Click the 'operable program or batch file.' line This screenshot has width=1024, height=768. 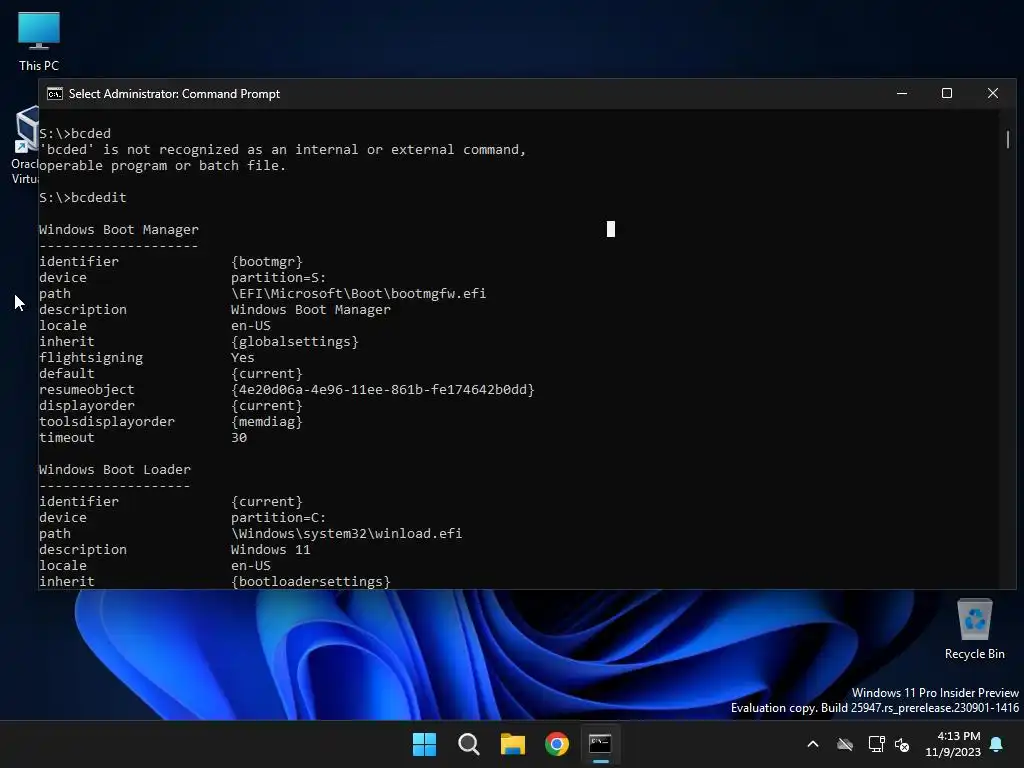163,165
